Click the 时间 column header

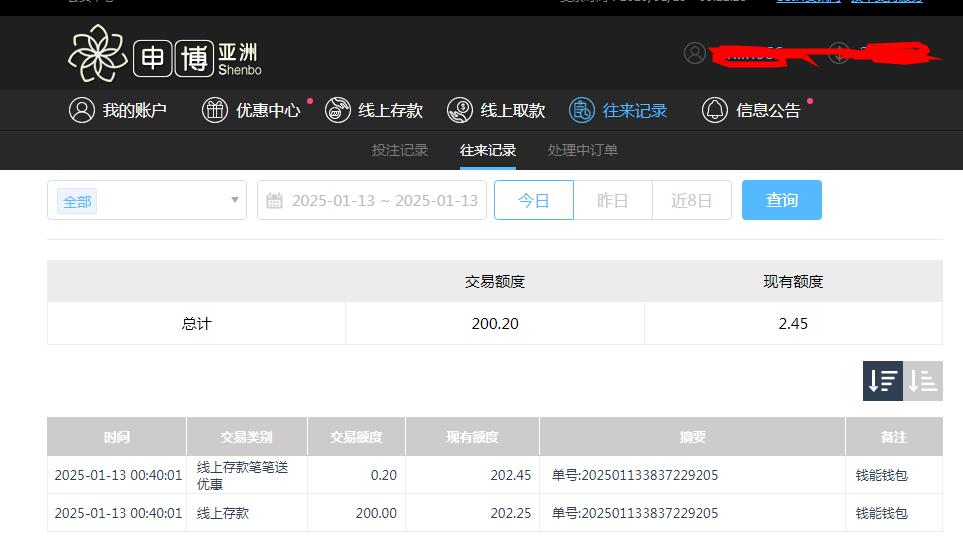(117, 437)
